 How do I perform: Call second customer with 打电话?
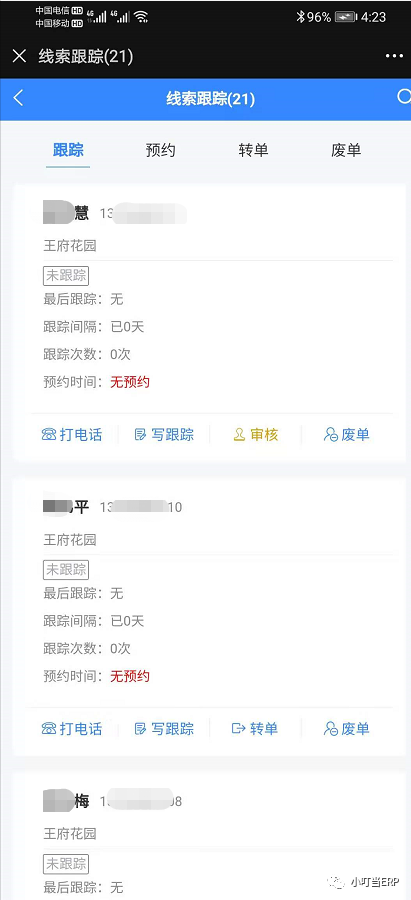coord(72,729)
